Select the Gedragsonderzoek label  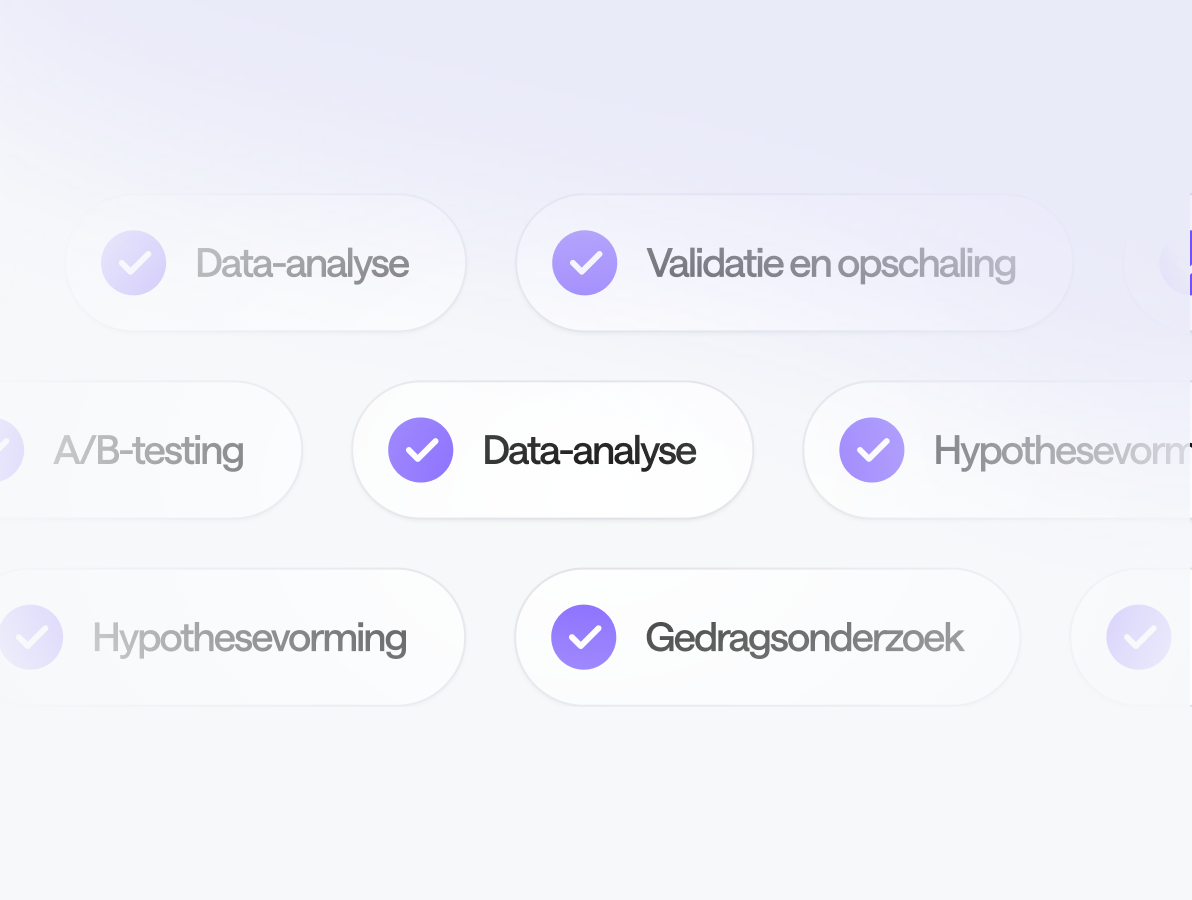(805, 638)
